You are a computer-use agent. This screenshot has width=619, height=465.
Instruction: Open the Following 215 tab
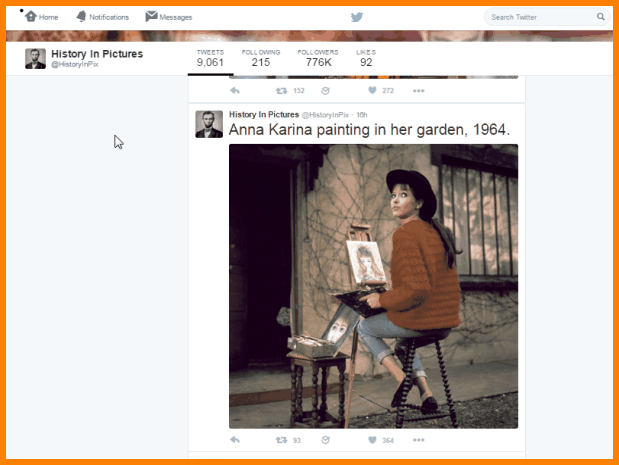260,58
